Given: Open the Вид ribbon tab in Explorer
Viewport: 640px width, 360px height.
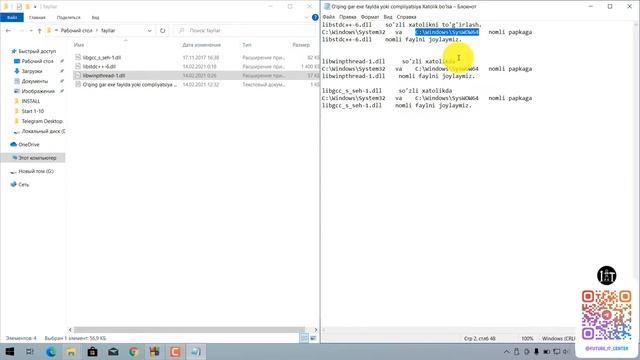Looking at the screenshot, I should coord(95,18).
